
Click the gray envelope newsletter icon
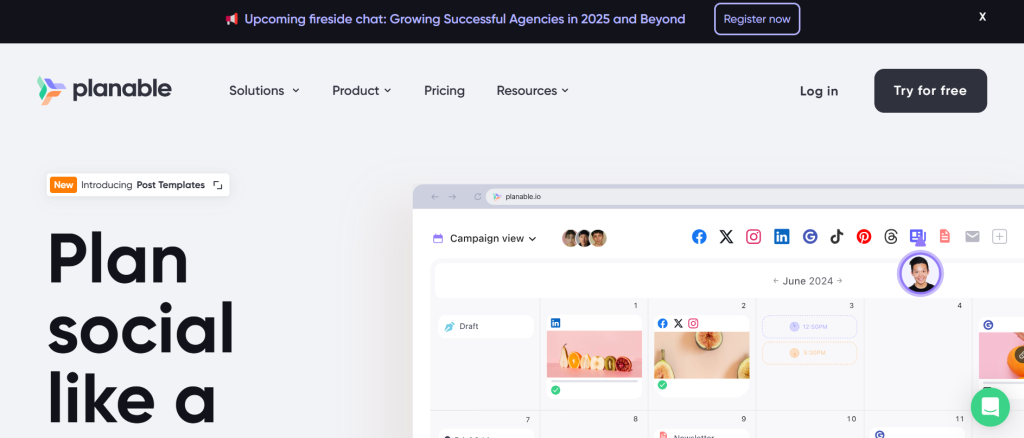tap(972, 237)
